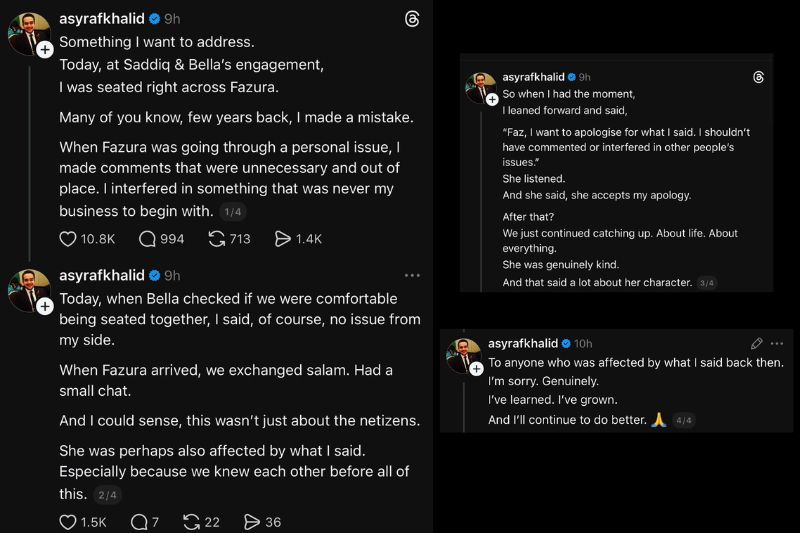Share the post showing 36 shares
This screenshot has width=800, height=533.
[x=253, y=522]
